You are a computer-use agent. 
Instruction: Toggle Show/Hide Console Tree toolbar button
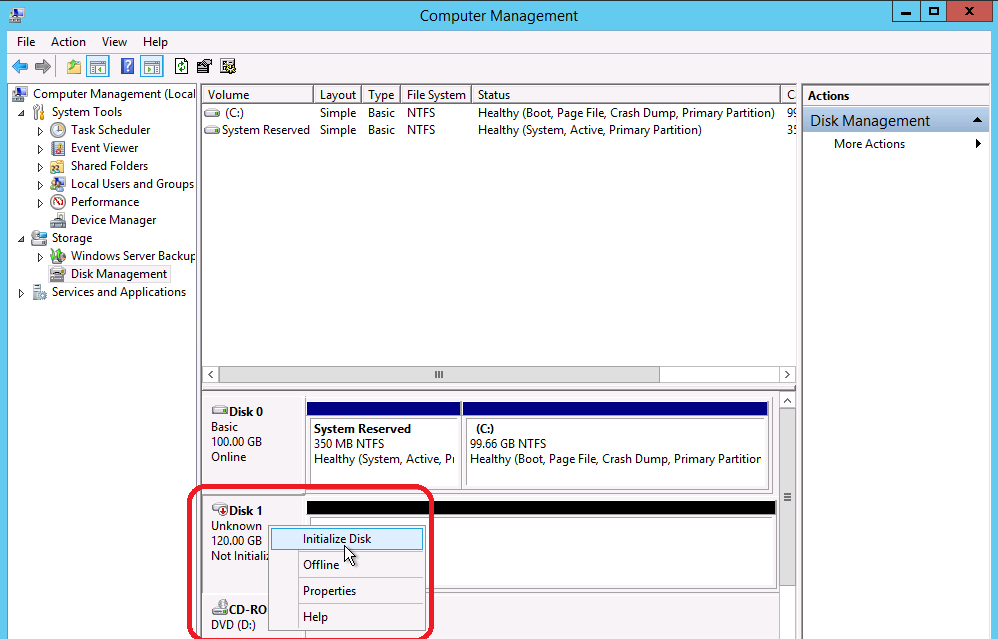point(98,67)
